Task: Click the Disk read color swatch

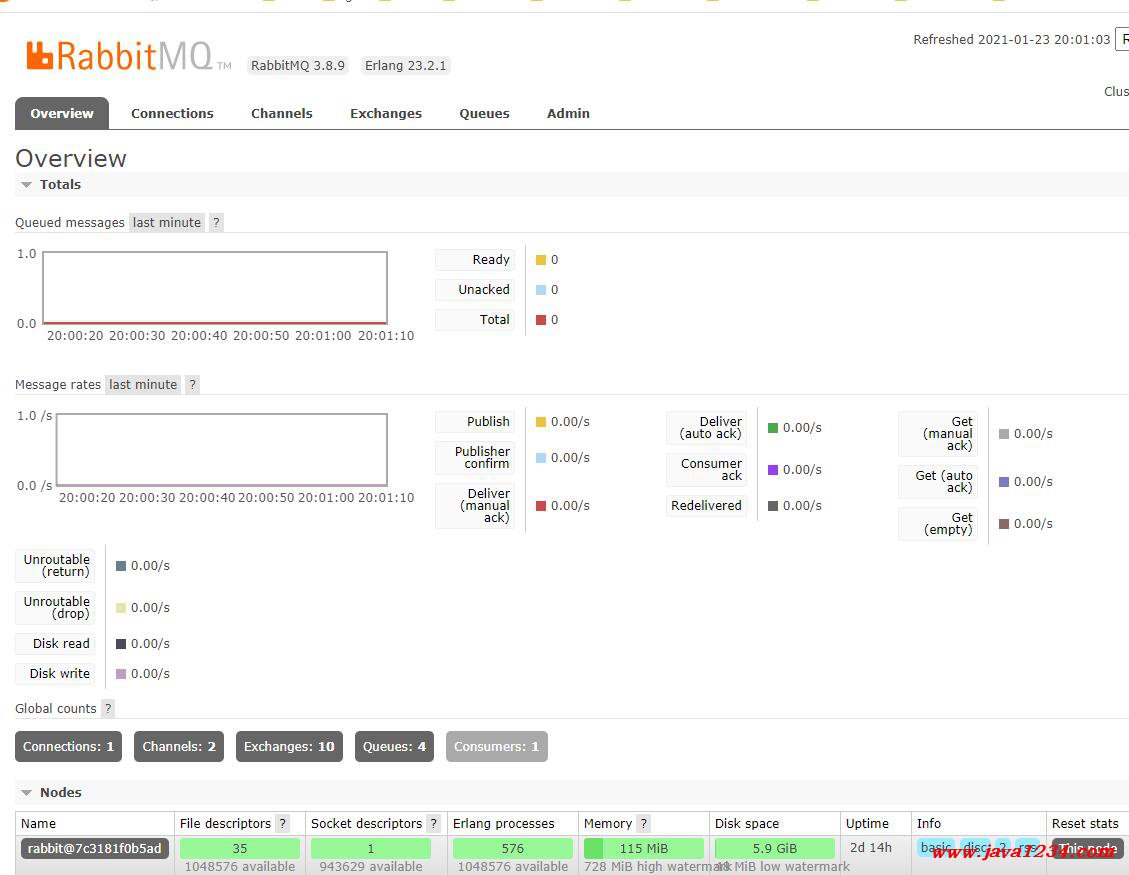Action: point(121,644)
